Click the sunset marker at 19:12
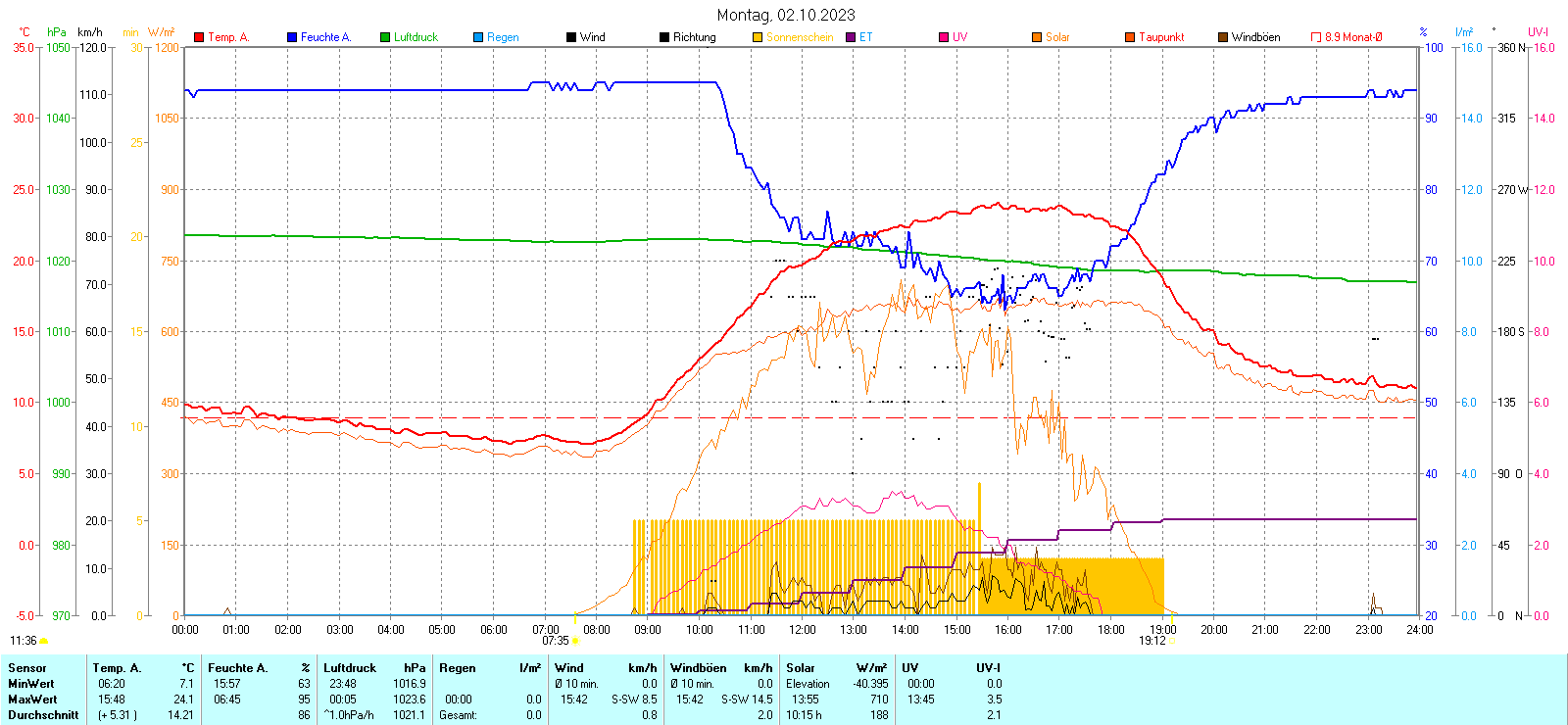 (1172, 641)
